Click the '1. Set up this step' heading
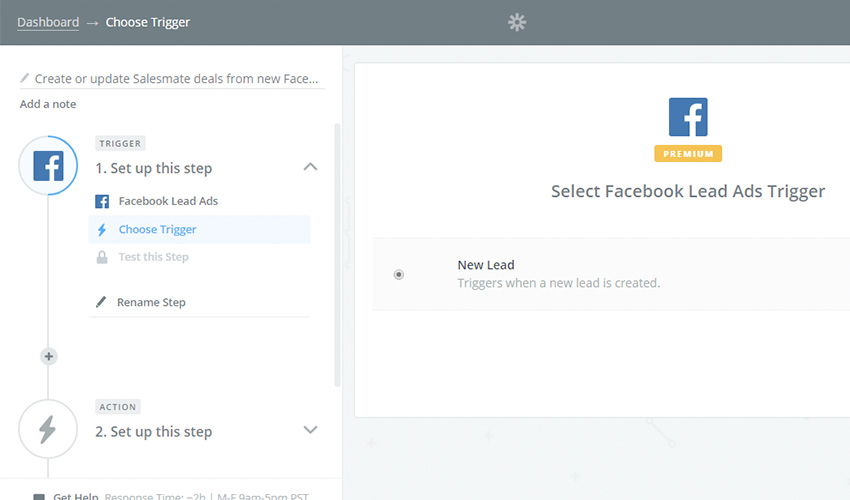850x500 pixels. coord(153,168)
